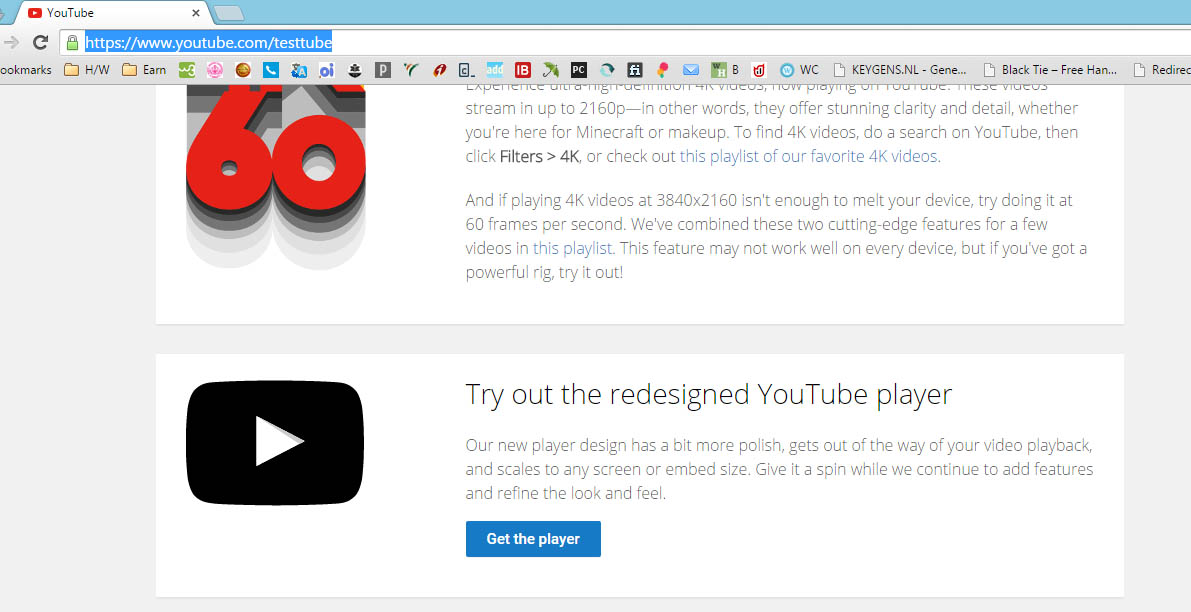The height and width of the screenshot is (612, 1191).
Task: Open the 'ookmarks' bookmark bar item
Action: [x=26, y=70]
